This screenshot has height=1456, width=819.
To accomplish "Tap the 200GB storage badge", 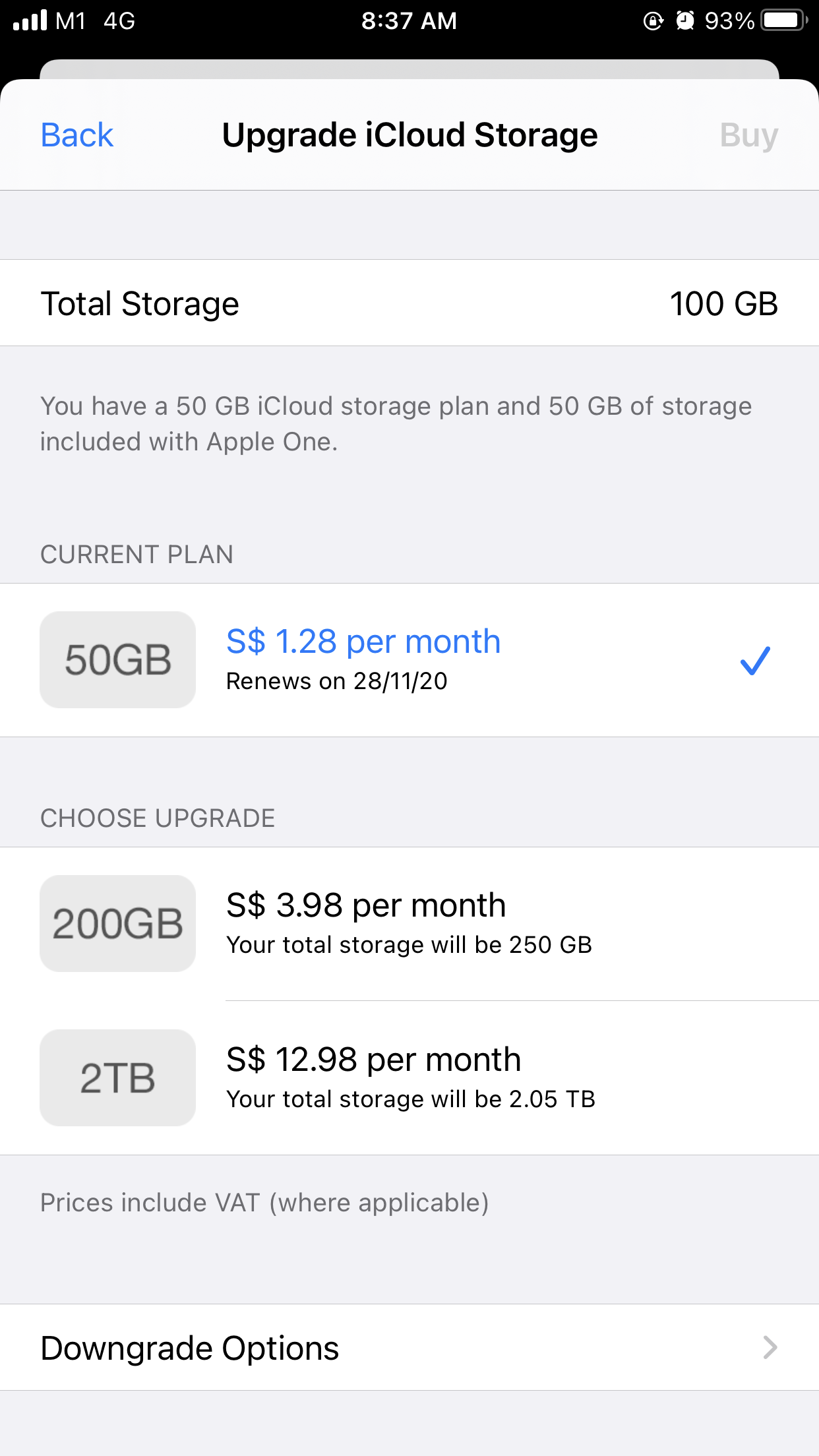I will [117, 923].
